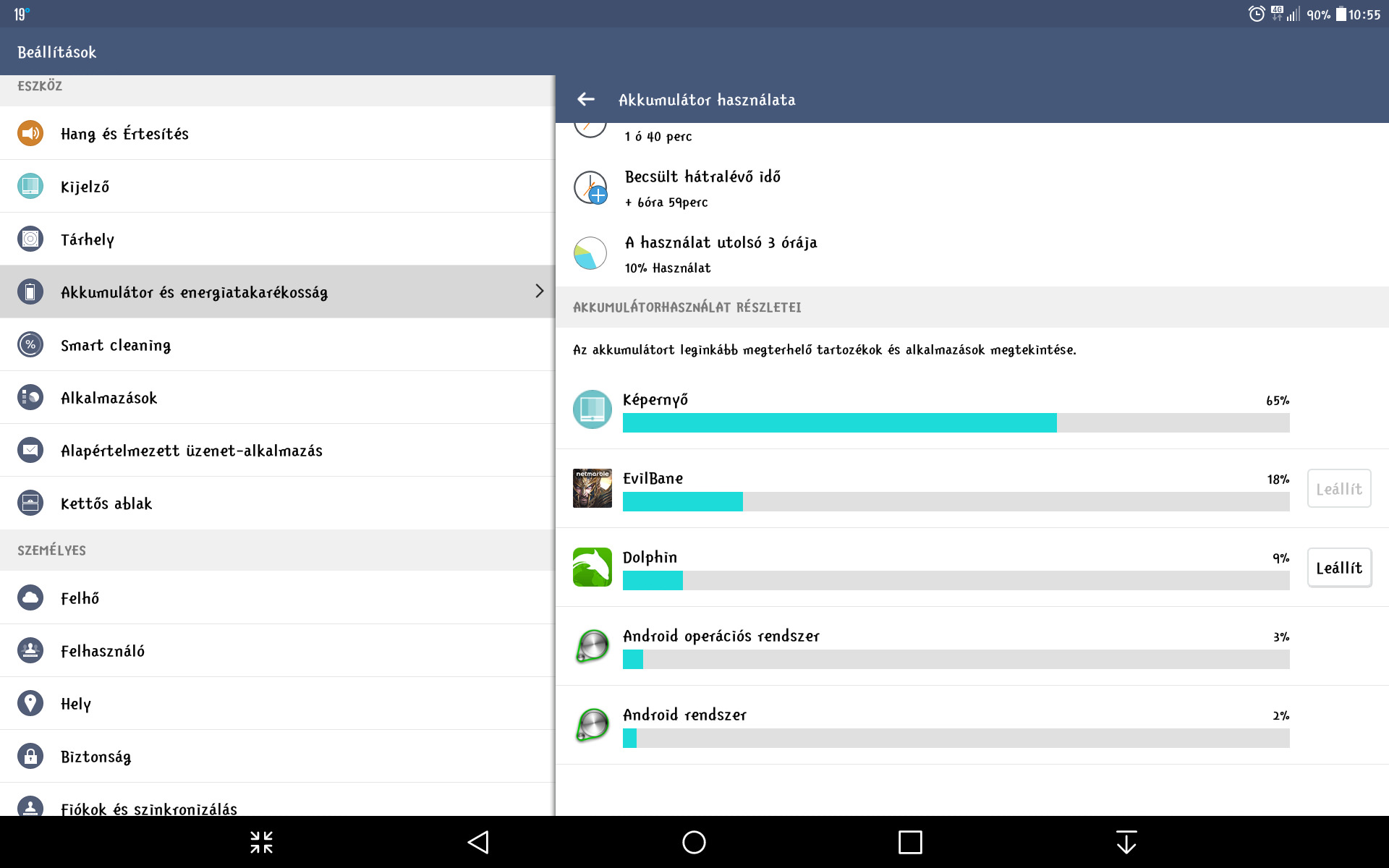Tap the Smart cleaning percent icon
The width and height of the screenshot is (1389, 868).
click(30, 344)
